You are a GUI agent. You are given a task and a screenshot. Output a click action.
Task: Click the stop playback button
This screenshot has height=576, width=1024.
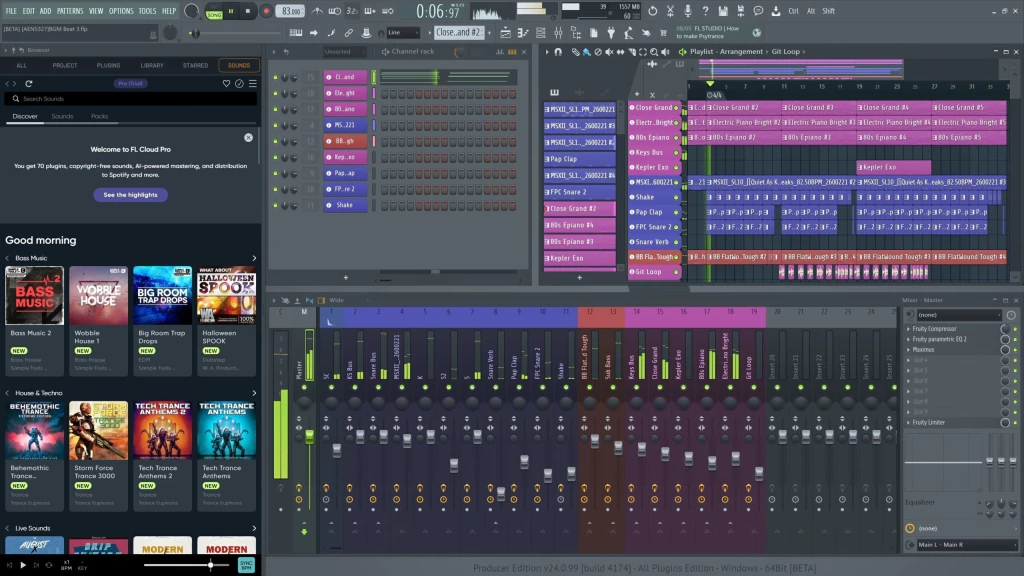pyautogui.click(x=248, y=11)
